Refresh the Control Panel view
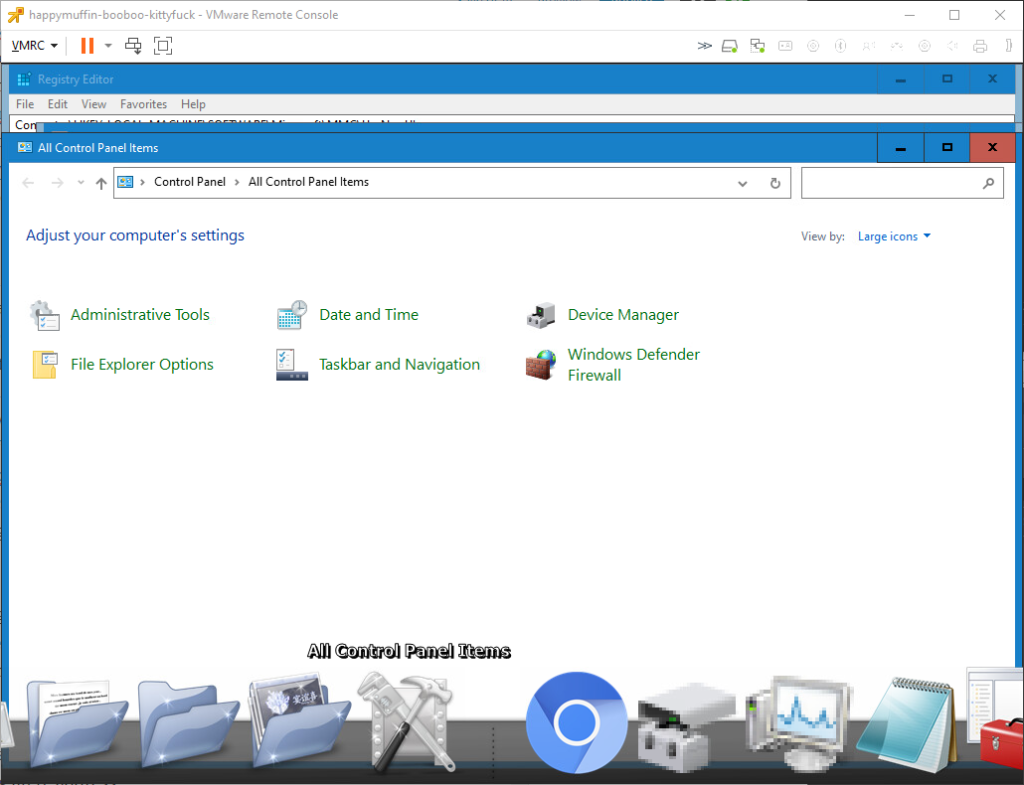The height and width of the screenshot is (785, 1024). pos(774,183)
